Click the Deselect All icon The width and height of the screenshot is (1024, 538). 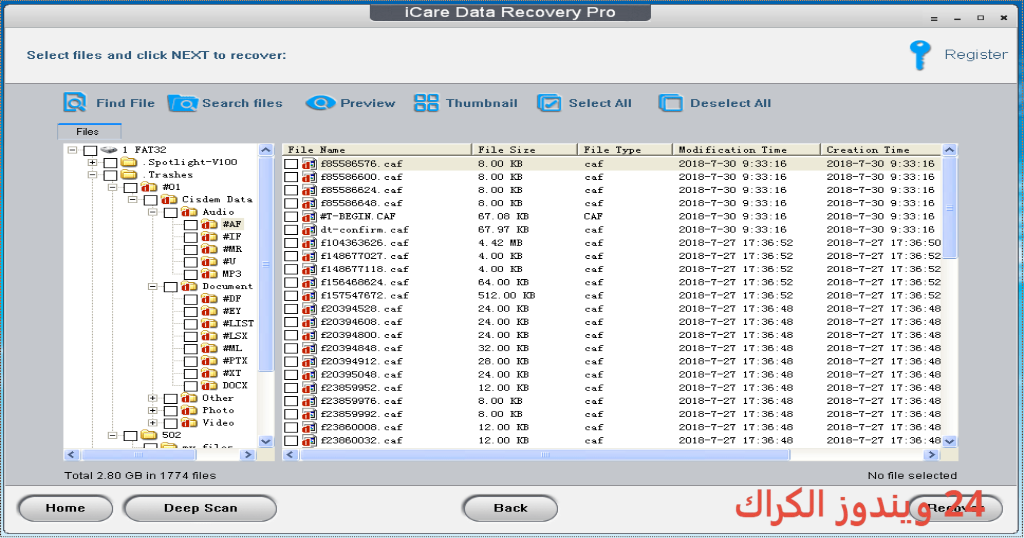(670, 103)
